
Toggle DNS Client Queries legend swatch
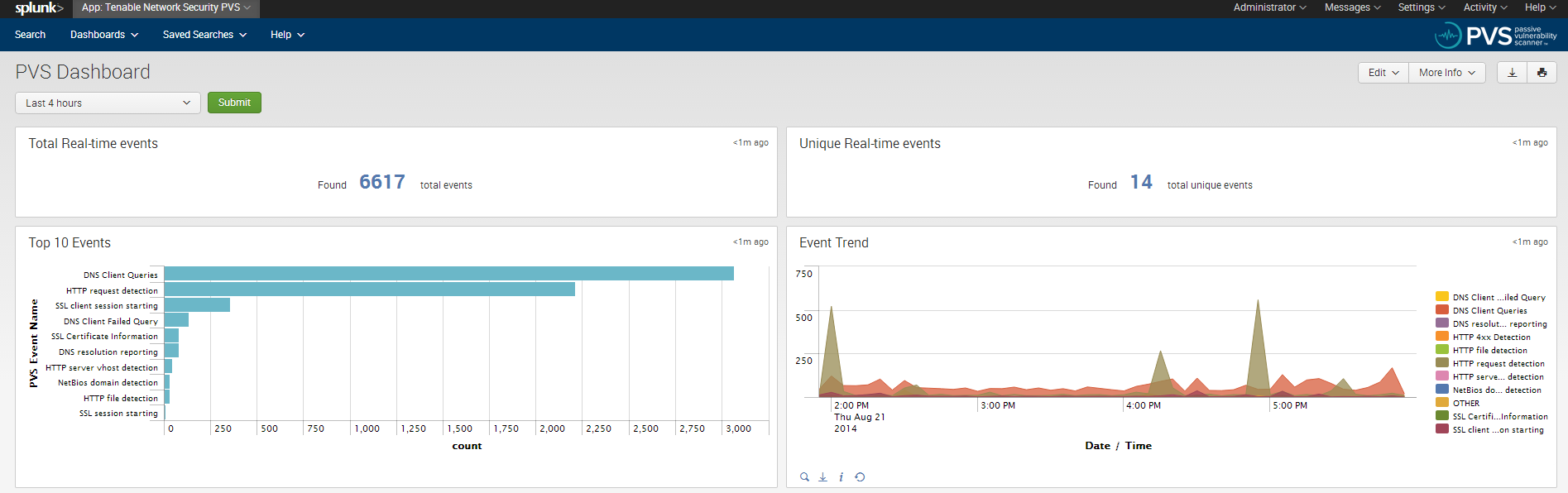tap(1442, 309)
